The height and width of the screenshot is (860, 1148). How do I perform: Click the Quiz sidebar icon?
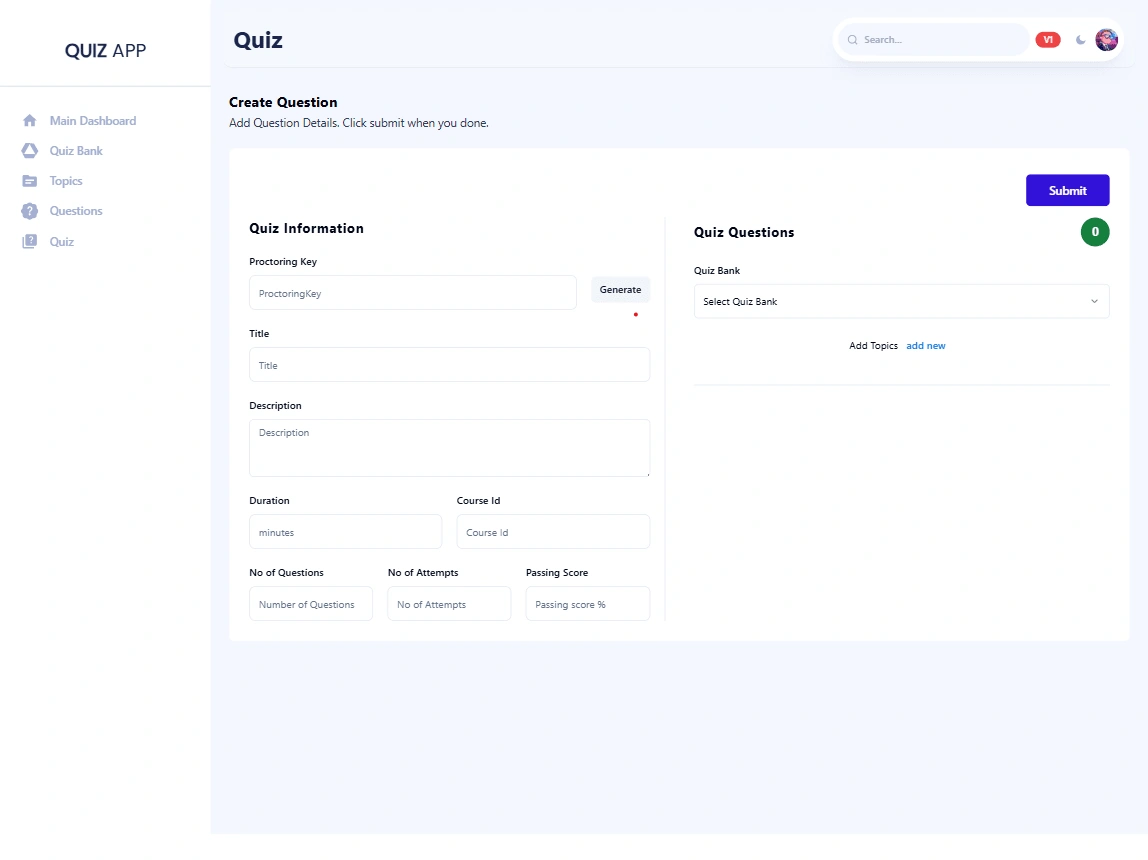29,242
